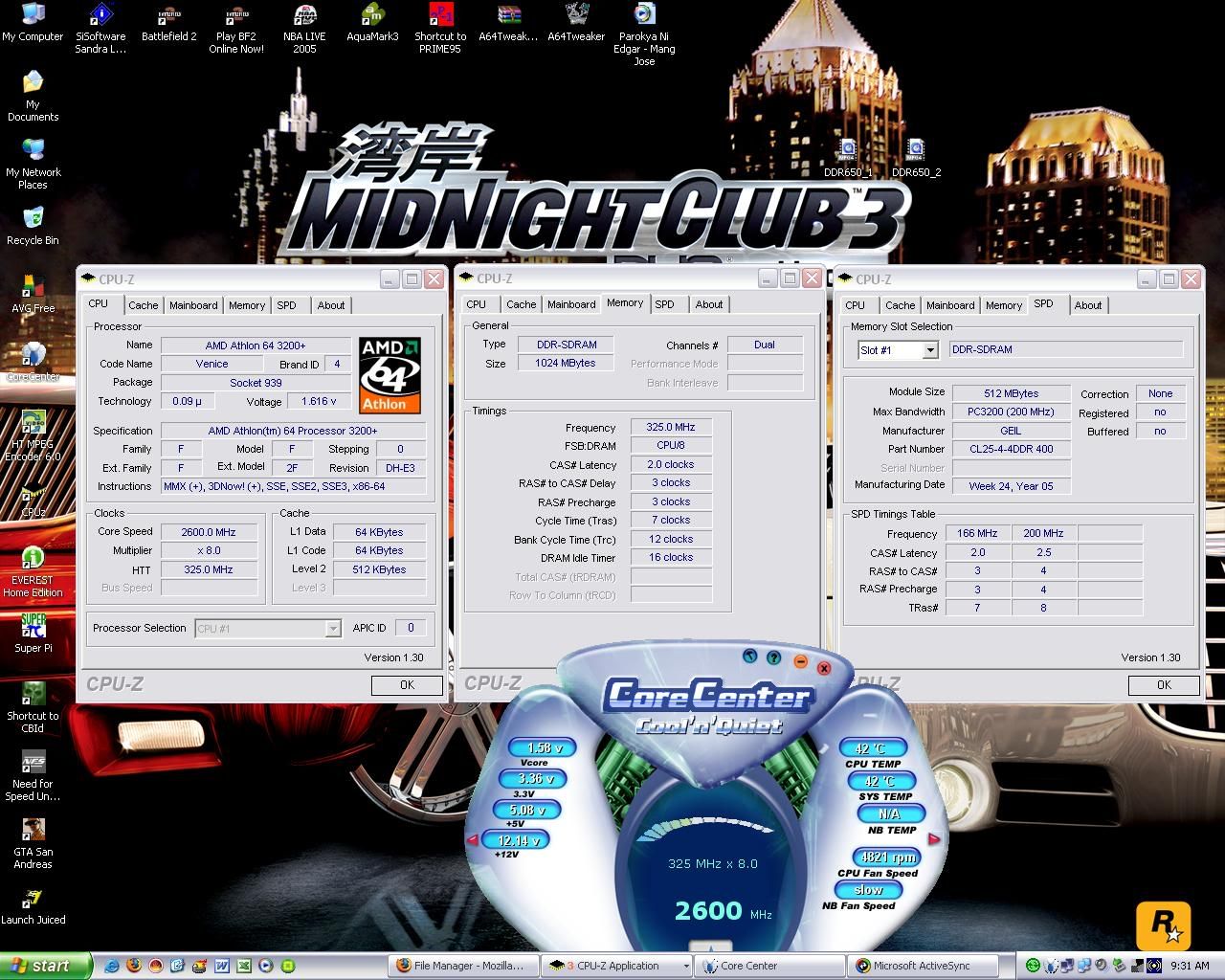Select the GTA San Andreas icon
1225x980 pixels.
click(x=33, y=843)
